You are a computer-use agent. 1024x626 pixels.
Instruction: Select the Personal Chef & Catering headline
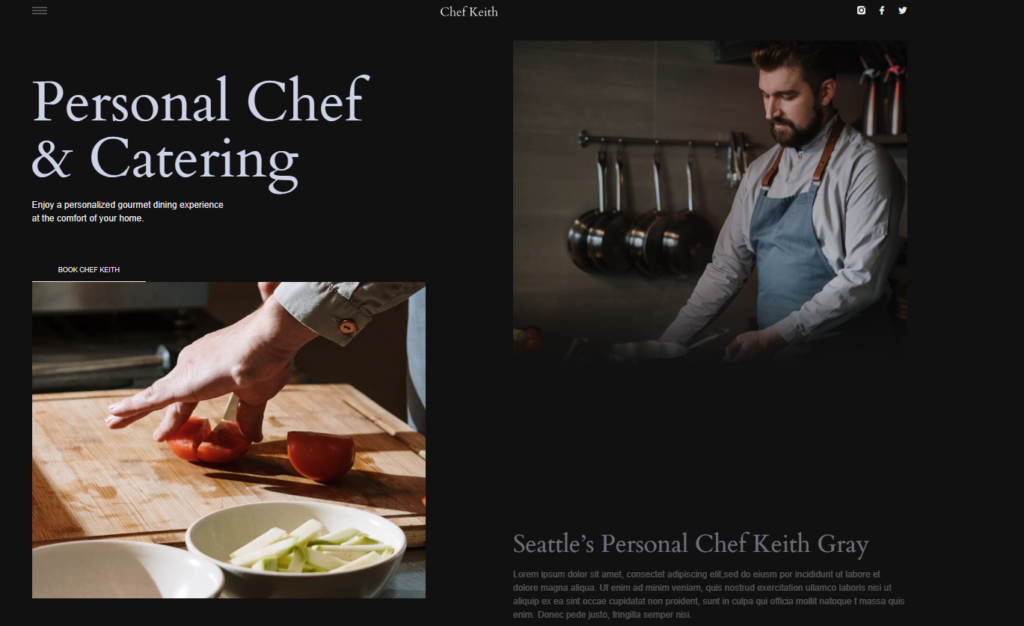coord(200,133)
